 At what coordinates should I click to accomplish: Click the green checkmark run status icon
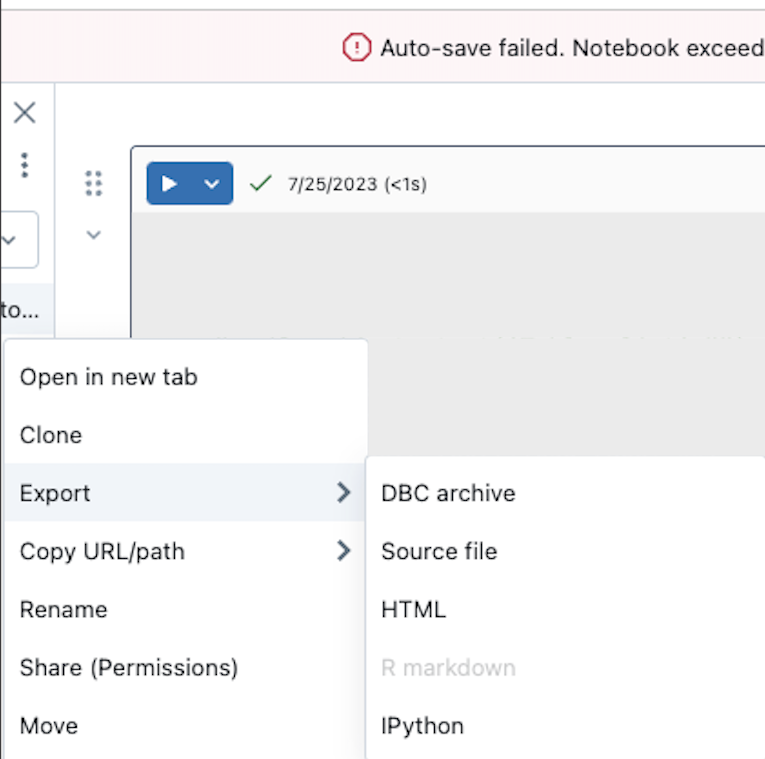pyautogui.click(x=261, y=183)
